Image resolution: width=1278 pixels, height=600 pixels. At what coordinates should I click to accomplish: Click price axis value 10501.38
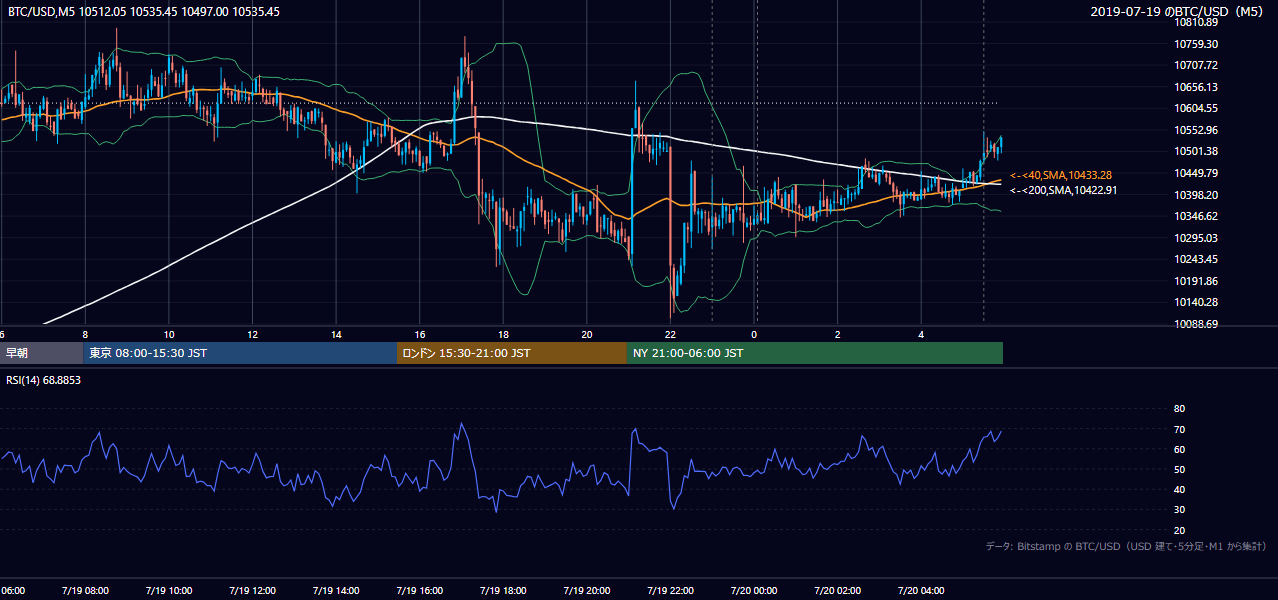[x=1196, y=151]
